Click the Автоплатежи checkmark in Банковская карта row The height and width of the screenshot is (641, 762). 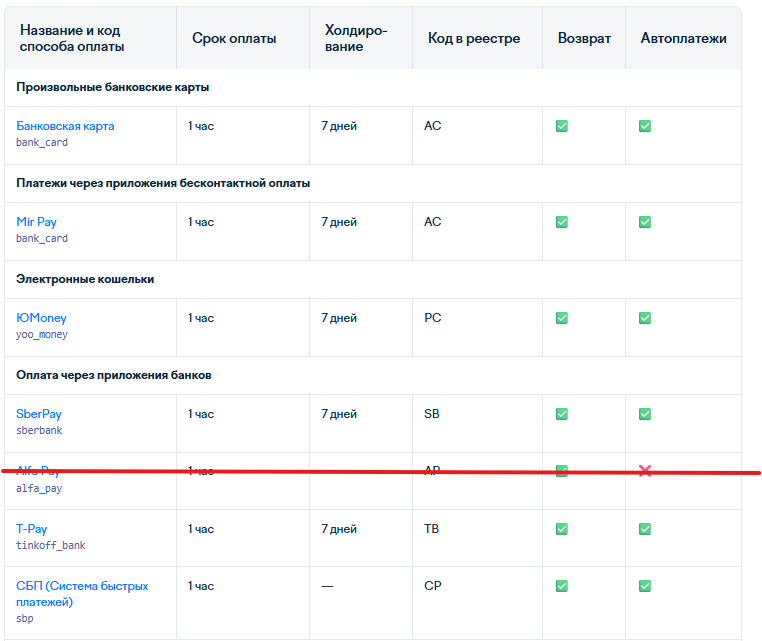click(x=645, y=126)
